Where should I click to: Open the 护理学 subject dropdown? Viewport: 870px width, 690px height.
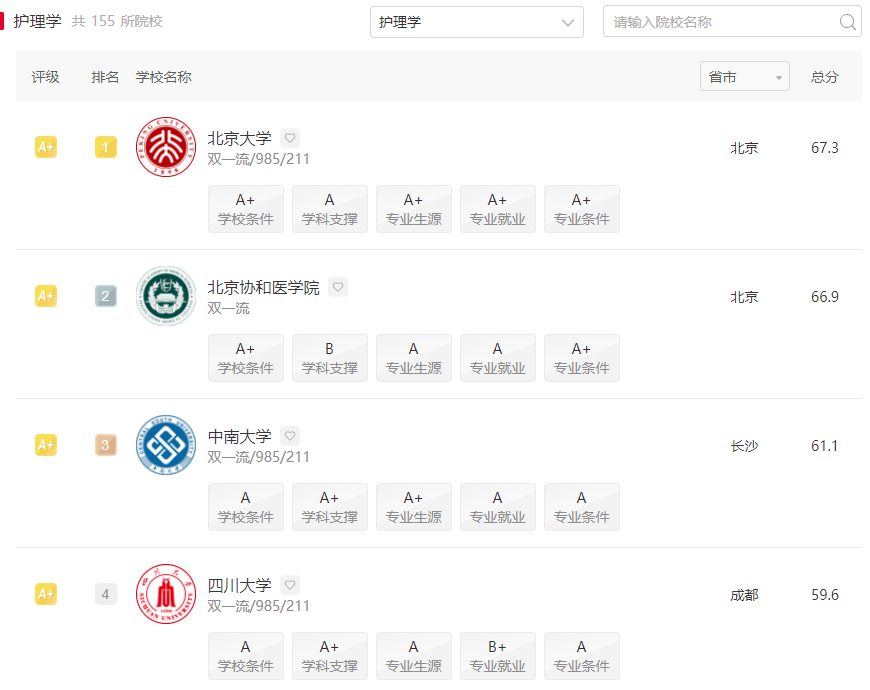pyautogui.click(x=476, y=22)
